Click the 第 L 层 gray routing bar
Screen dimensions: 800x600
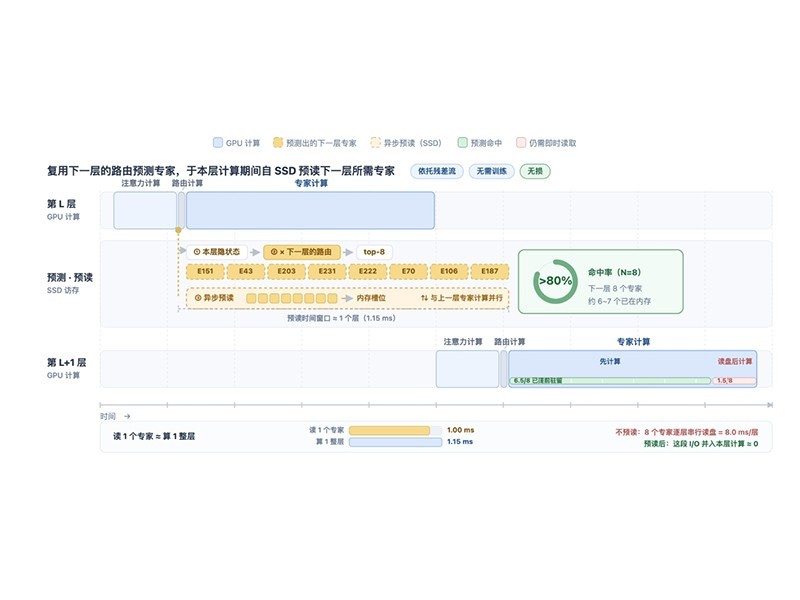[182, 210]
